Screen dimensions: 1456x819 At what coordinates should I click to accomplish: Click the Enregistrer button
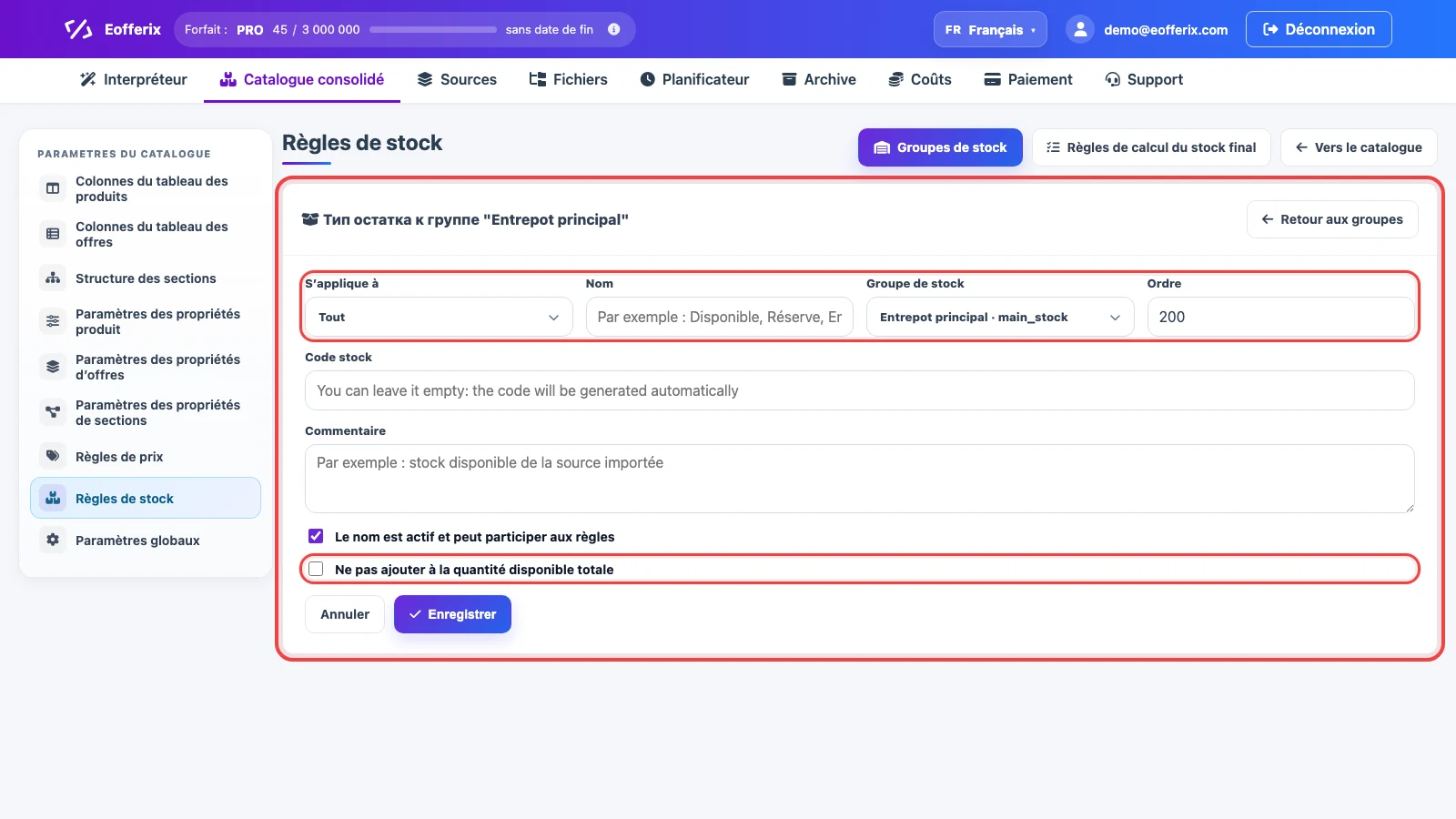(452, 614)
